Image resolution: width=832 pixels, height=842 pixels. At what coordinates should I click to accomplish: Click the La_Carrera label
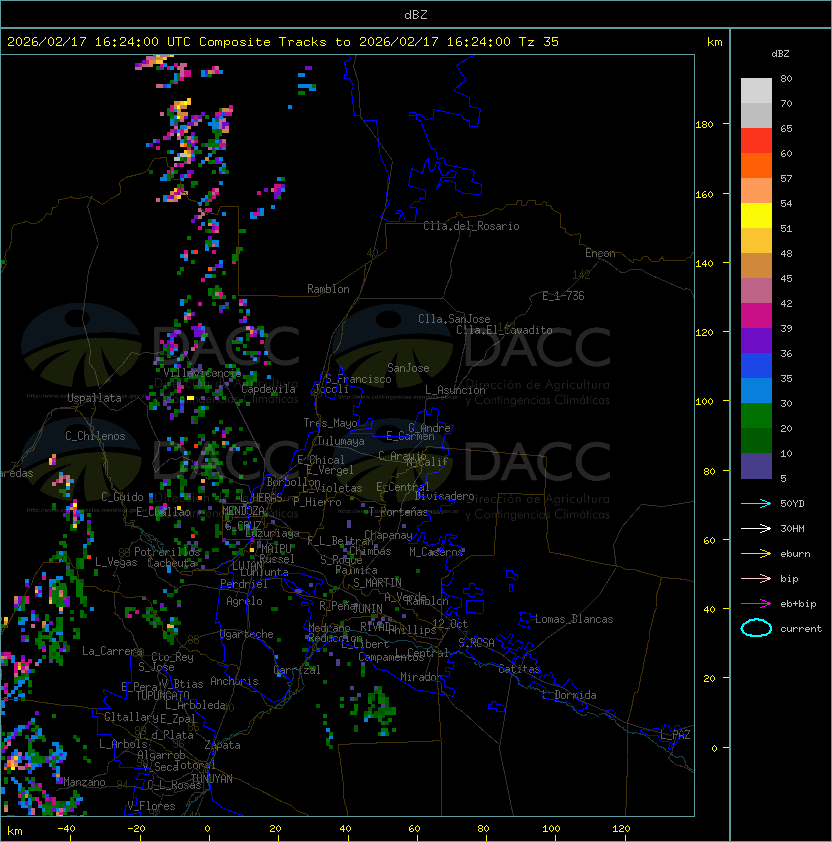click(x=112, y=651)
